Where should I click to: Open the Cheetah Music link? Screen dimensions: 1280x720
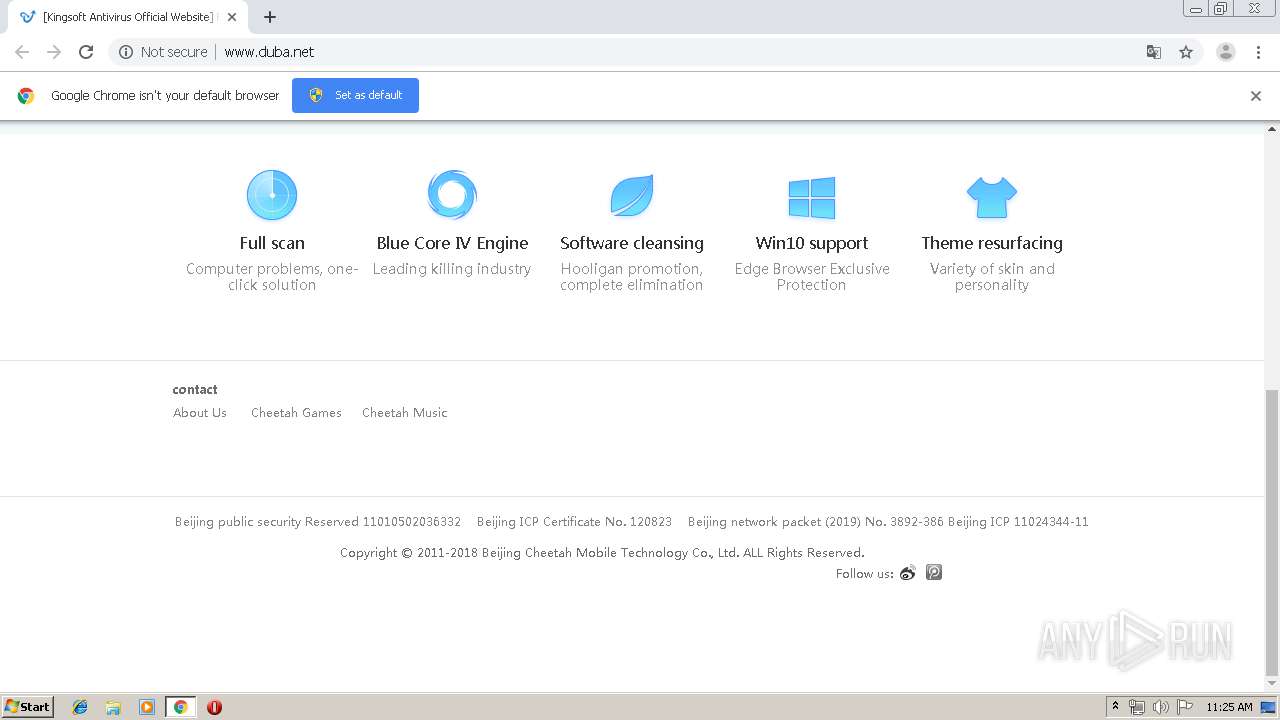405,413
